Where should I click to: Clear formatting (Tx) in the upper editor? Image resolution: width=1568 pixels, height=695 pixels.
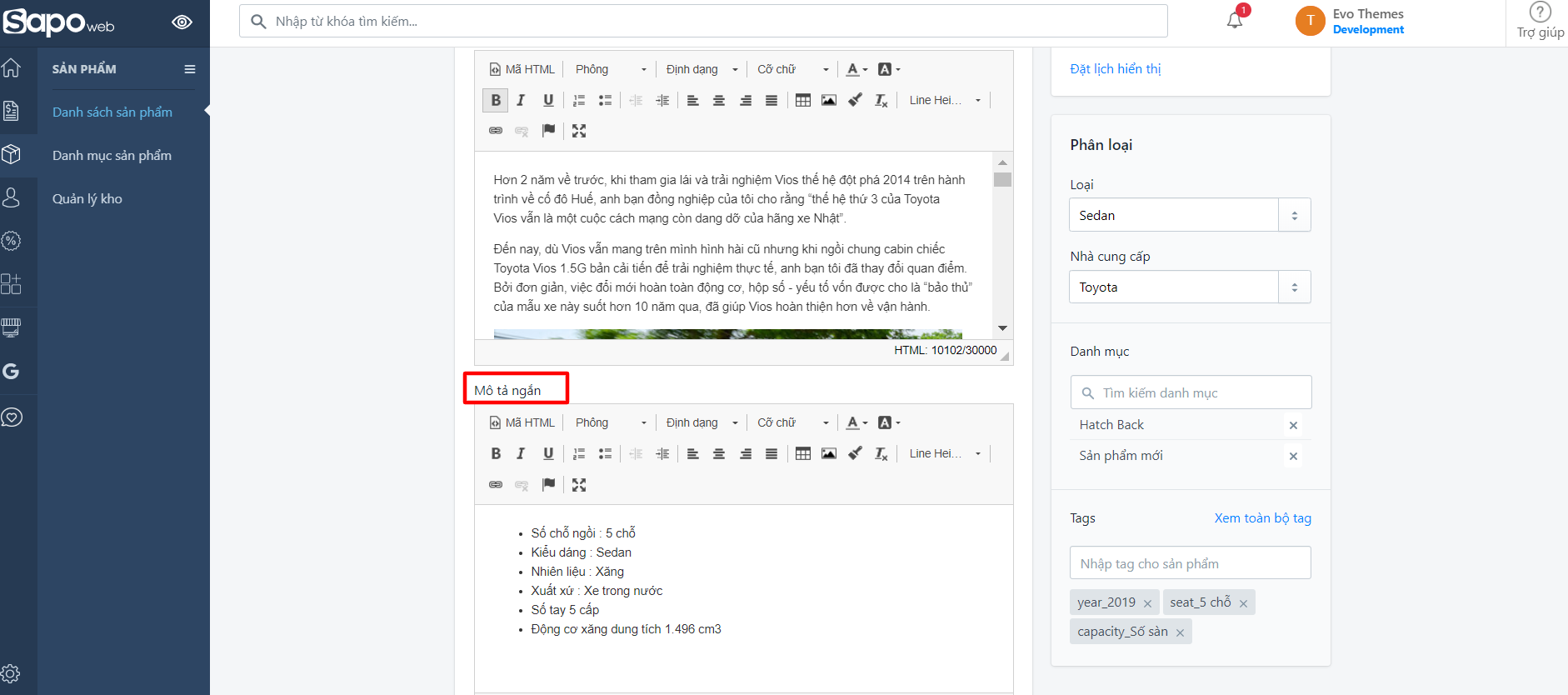tap(881, 101)
